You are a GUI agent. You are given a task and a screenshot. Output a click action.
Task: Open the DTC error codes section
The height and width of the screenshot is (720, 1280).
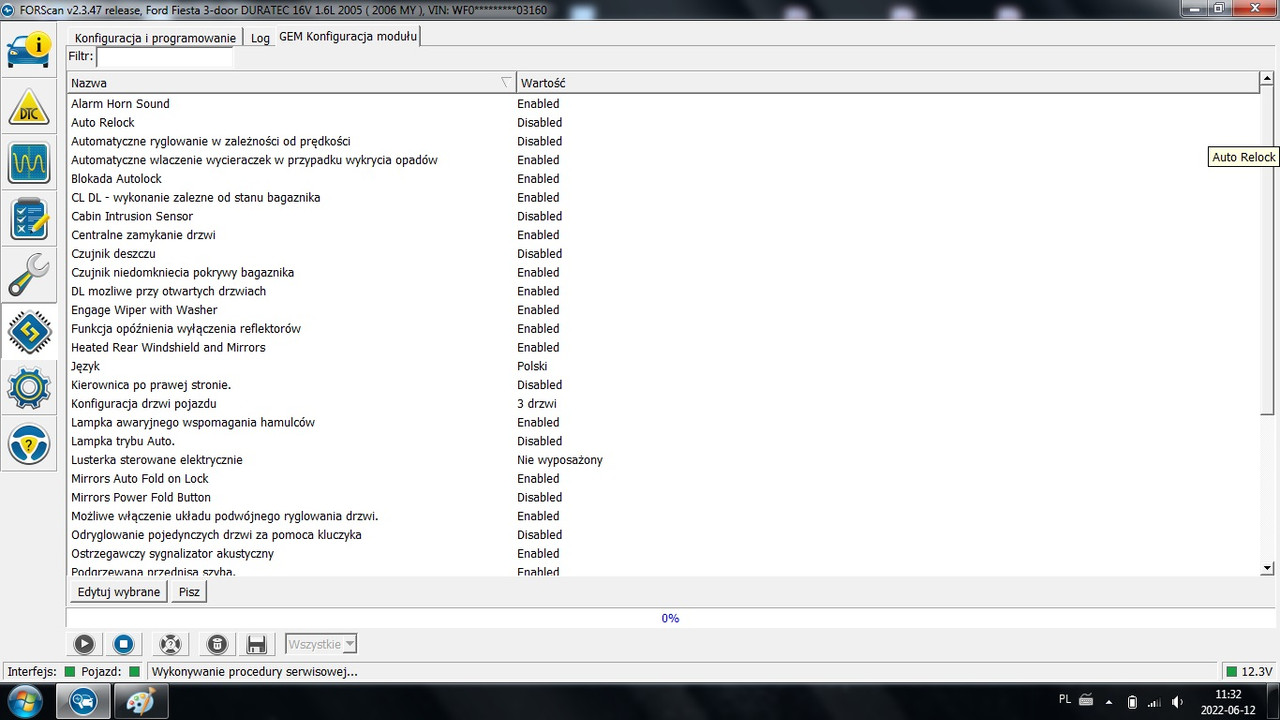coord(29,105)
